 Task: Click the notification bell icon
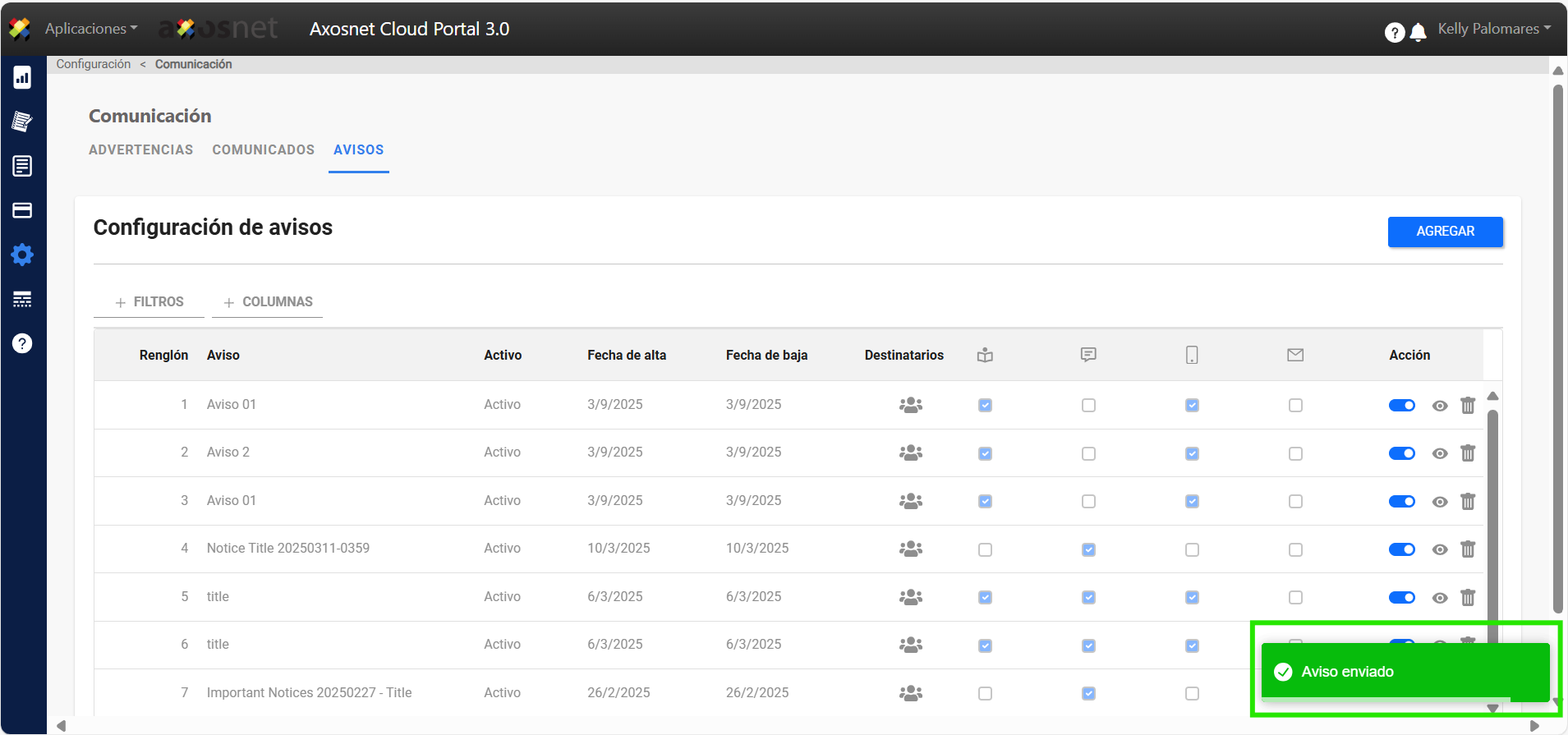(x=1418, y=32)
